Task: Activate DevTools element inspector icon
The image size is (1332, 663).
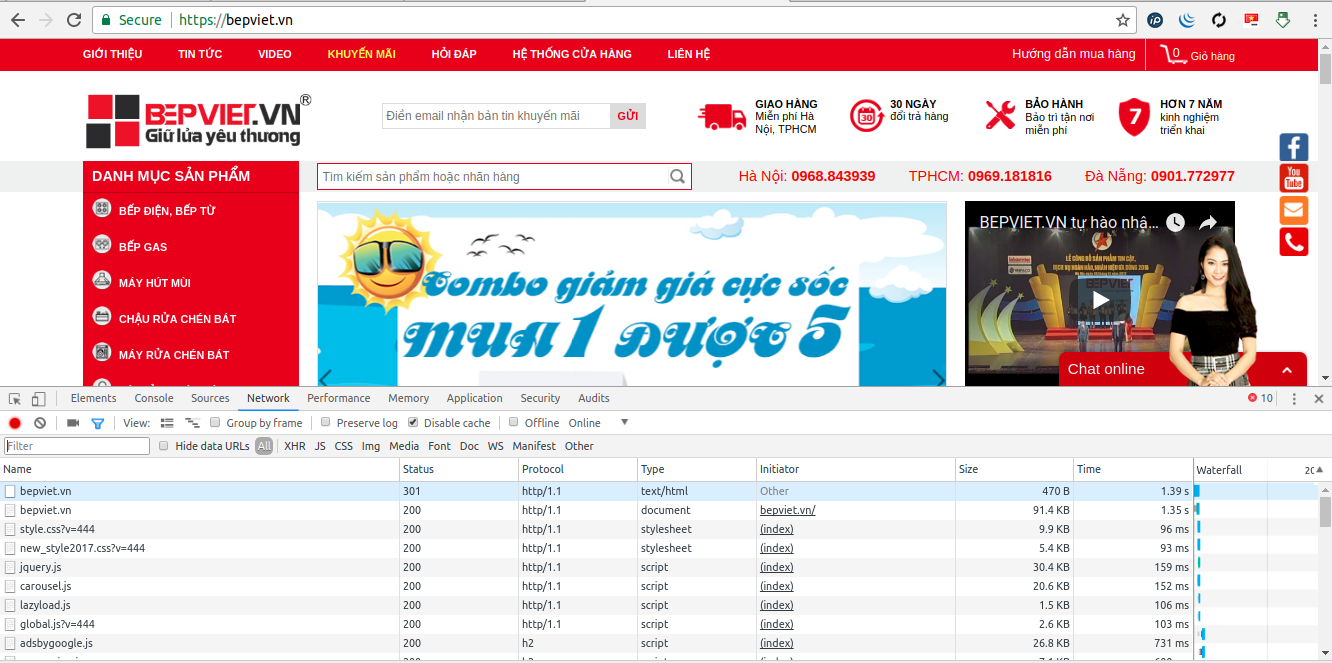Action: [15, 398]
